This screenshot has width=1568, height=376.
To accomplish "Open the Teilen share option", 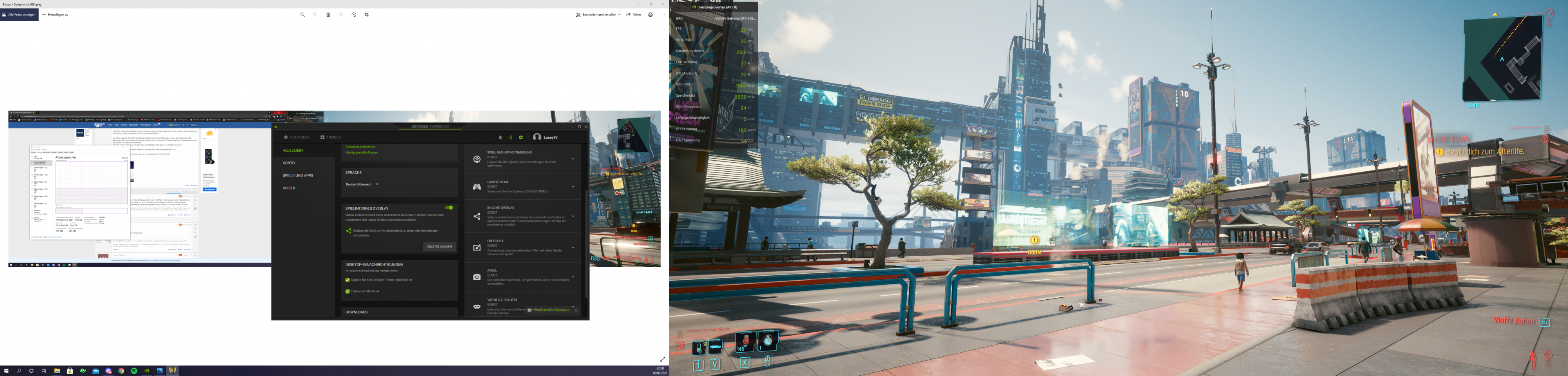I will coord(634,15).
